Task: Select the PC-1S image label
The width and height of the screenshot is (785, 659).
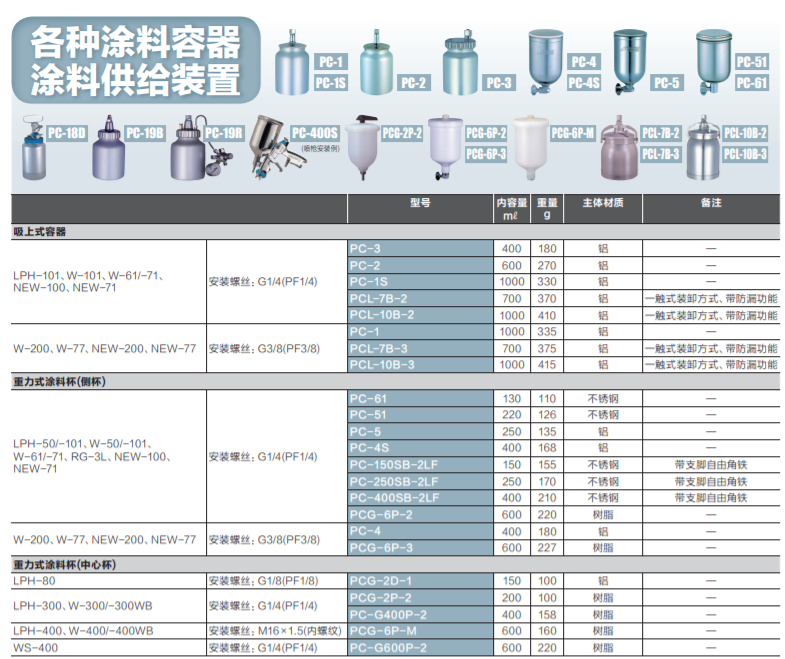Action: [331, 83]
